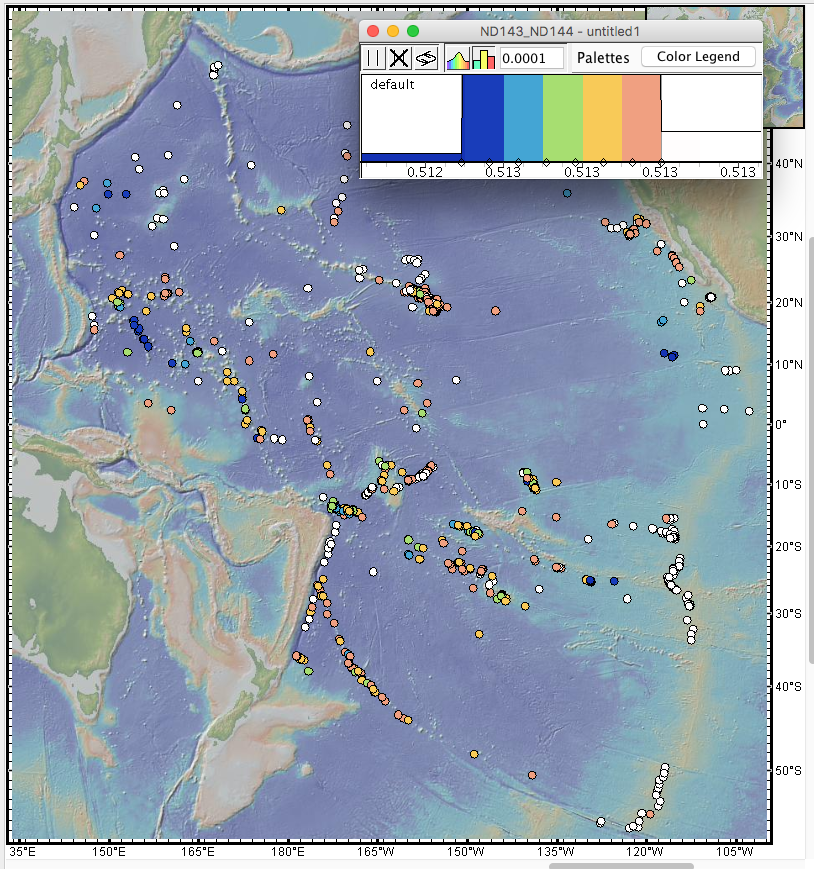Click the 165°E longitude label
The height and width of the screenshot is (869, 814).
(198, 852)
